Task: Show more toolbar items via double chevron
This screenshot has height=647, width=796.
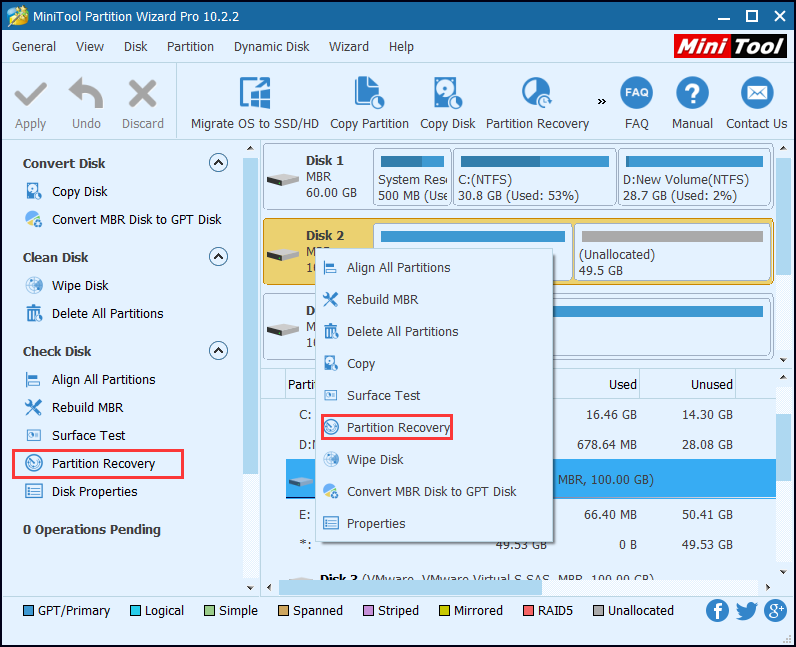Action: [x=602, y=102]
